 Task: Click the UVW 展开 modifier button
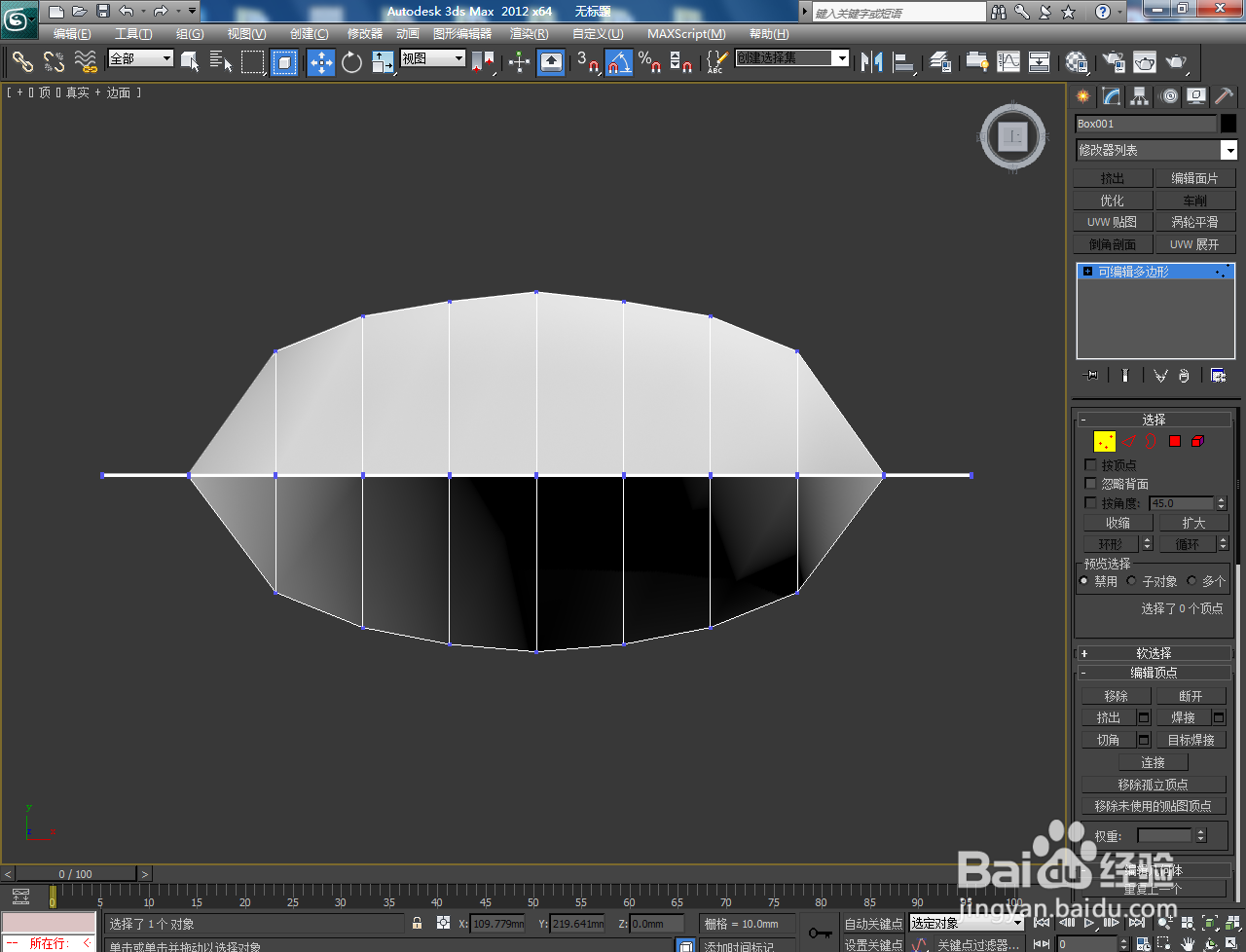pyautogui.click(x=1194, y=244)
